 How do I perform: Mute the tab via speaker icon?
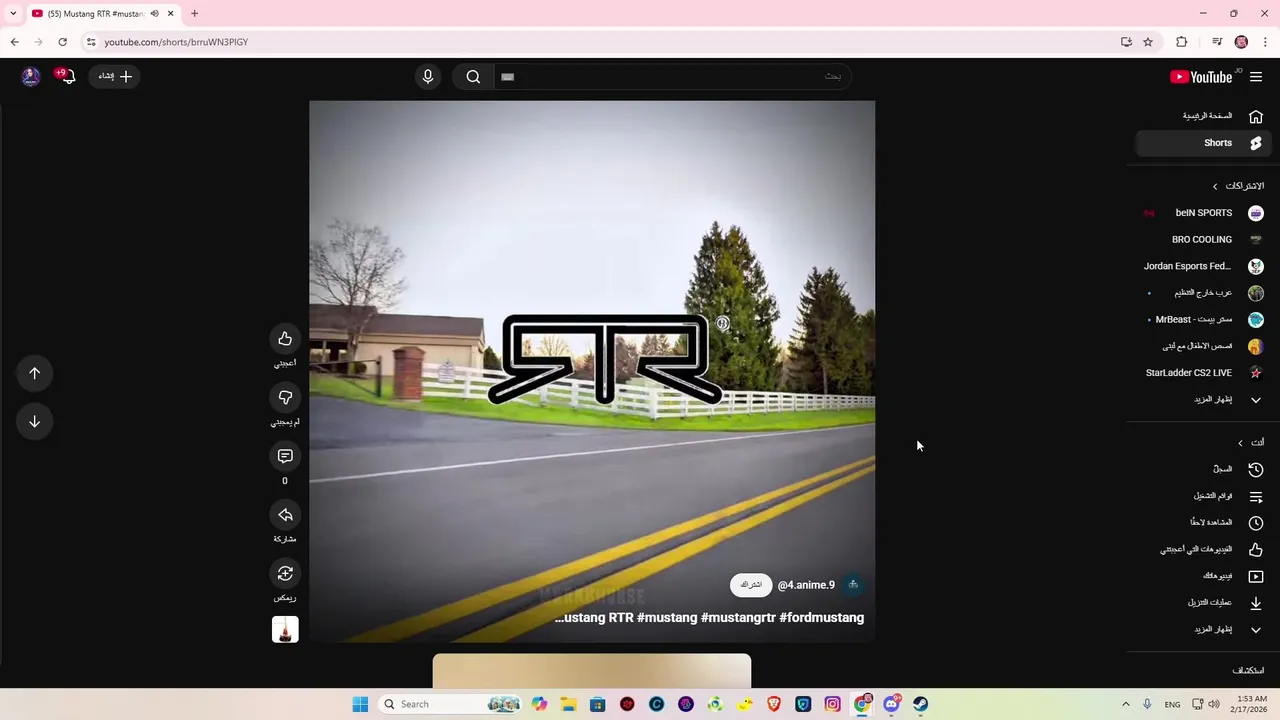[x=154, y=14]
